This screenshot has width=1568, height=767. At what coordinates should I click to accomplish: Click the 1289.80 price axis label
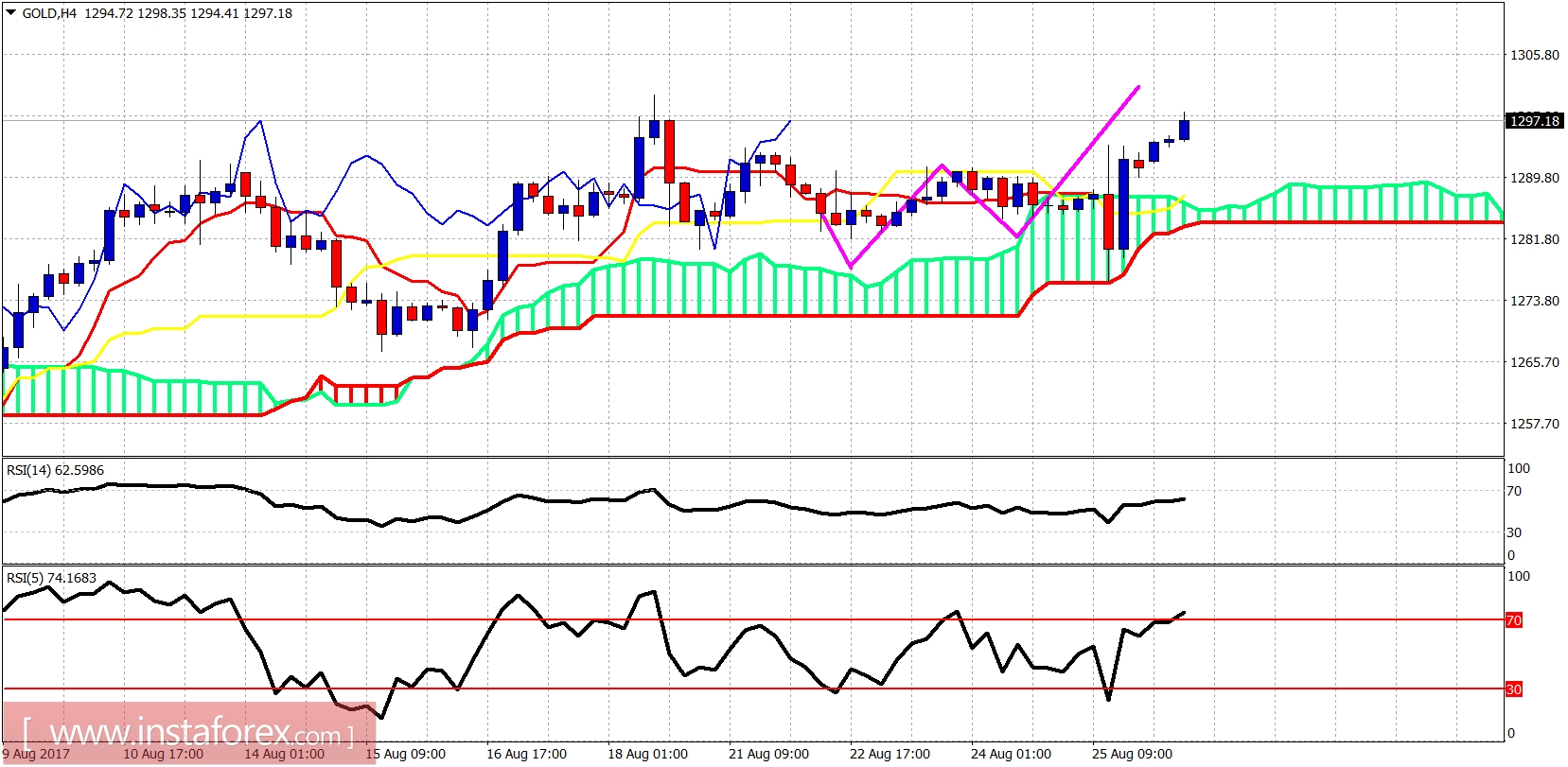pos(1534,178)
